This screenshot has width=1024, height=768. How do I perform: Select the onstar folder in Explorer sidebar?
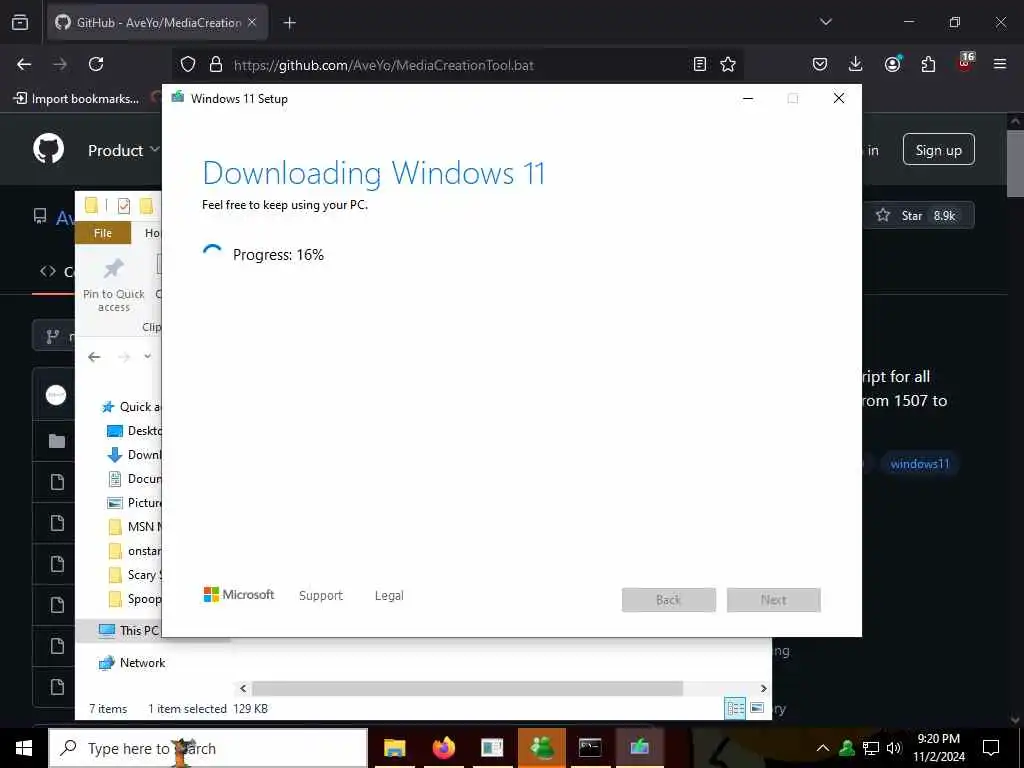pyautogui.click(x=134, y=551)
